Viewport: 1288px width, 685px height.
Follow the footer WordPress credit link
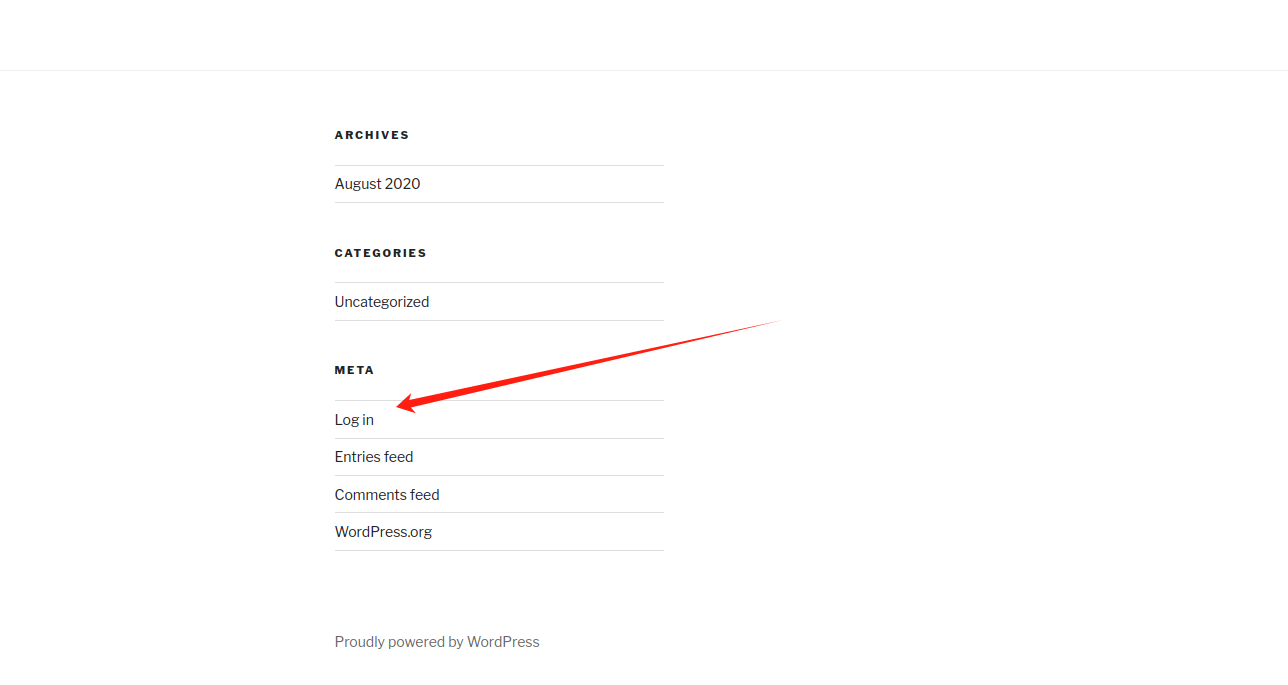coord(436,642)
